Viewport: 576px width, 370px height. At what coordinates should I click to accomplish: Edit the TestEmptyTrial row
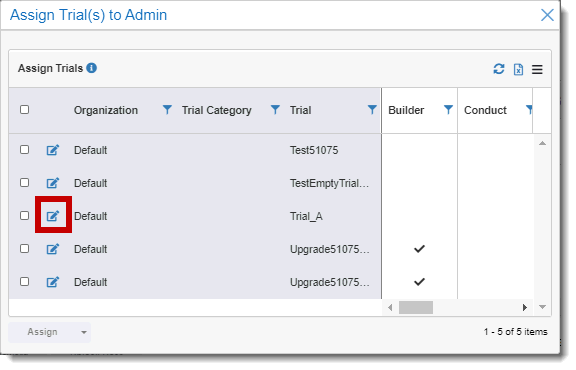coord(53,183)
